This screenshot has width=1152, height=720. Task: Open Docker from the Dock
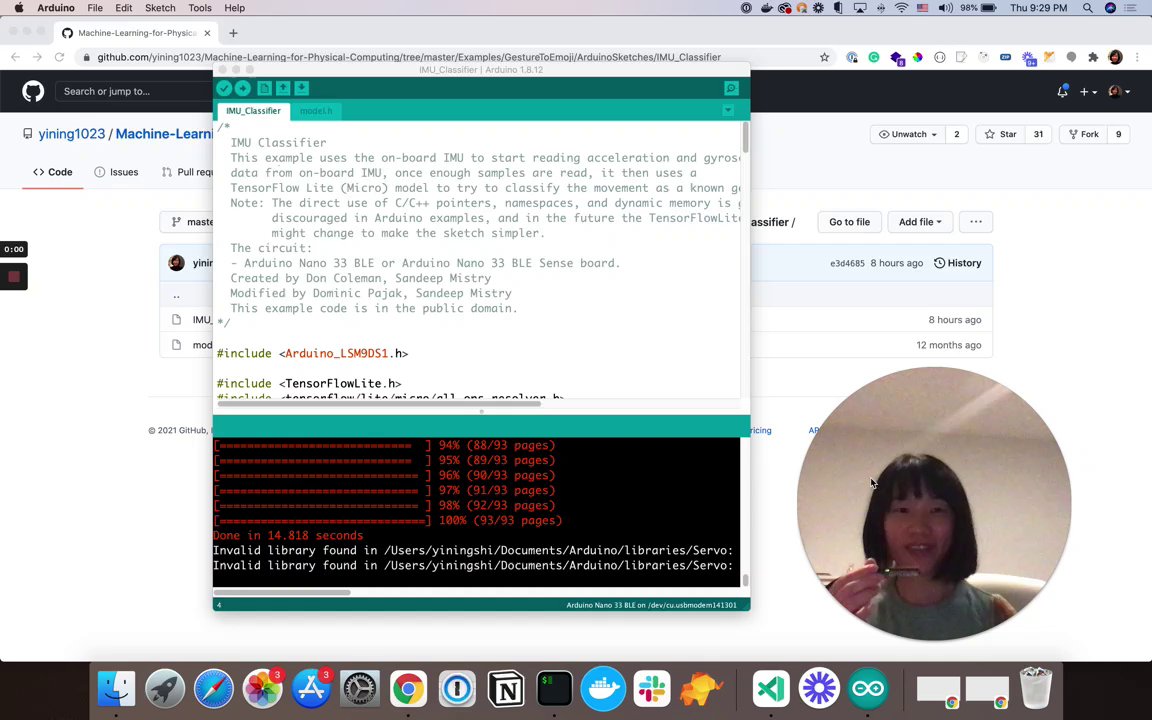pos(603,688)
